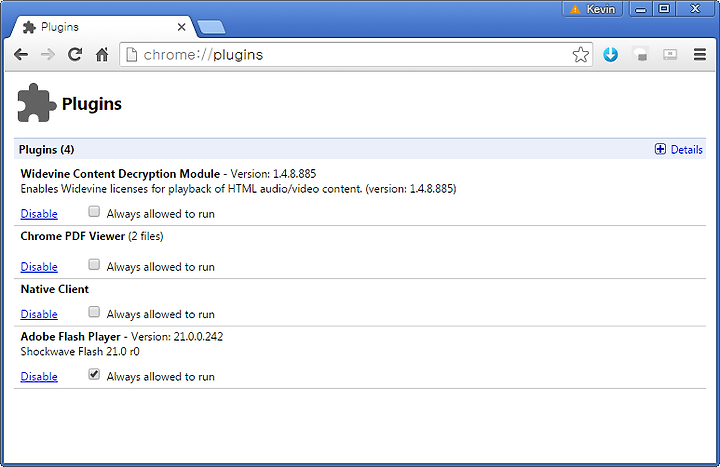Viewport: 720px width, 467px height.
Task: Go back with the browser back arrow
Action: (x=21, y=55)
